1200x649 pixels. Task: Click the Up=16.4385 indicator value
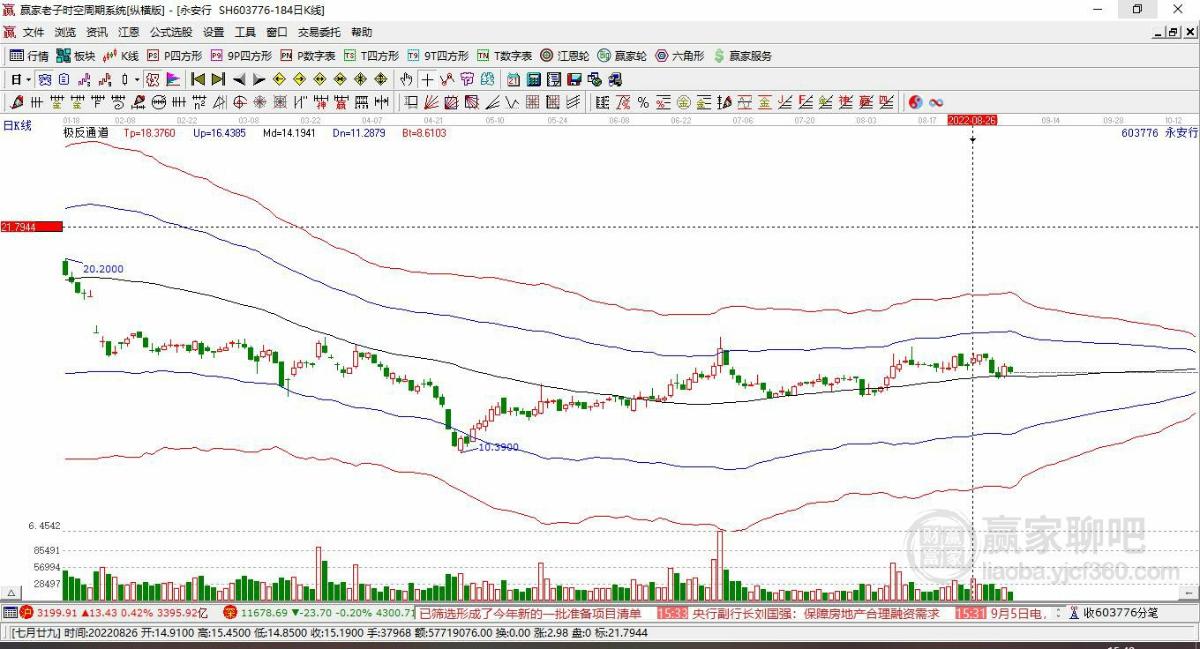219,132
